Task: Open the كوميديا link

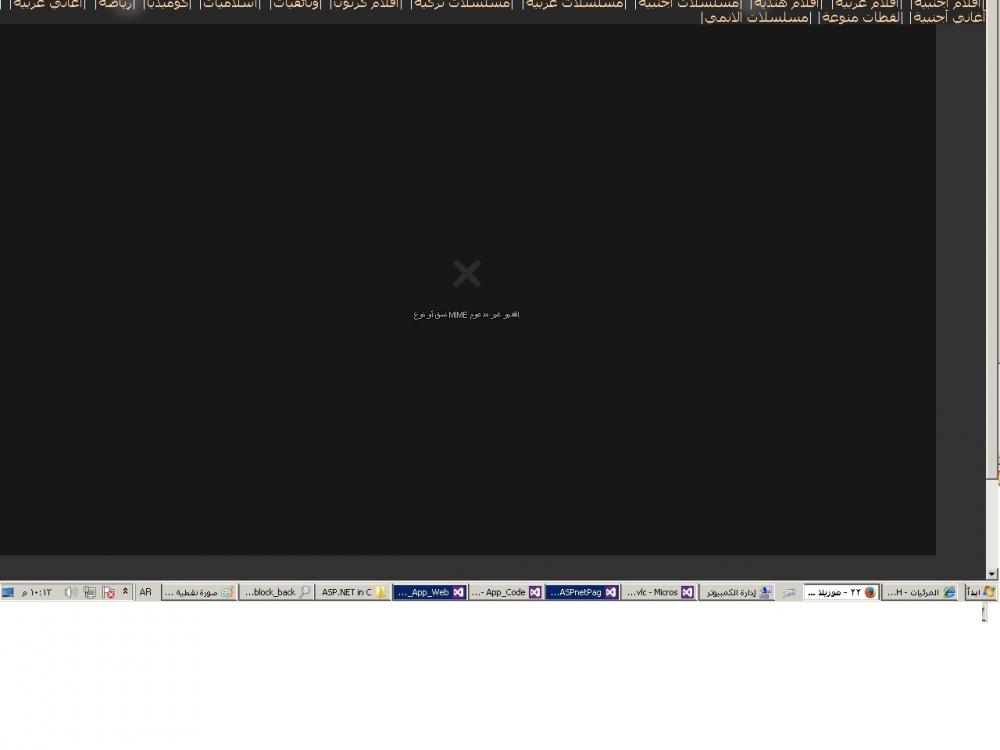Action: (x=168, y=4)
